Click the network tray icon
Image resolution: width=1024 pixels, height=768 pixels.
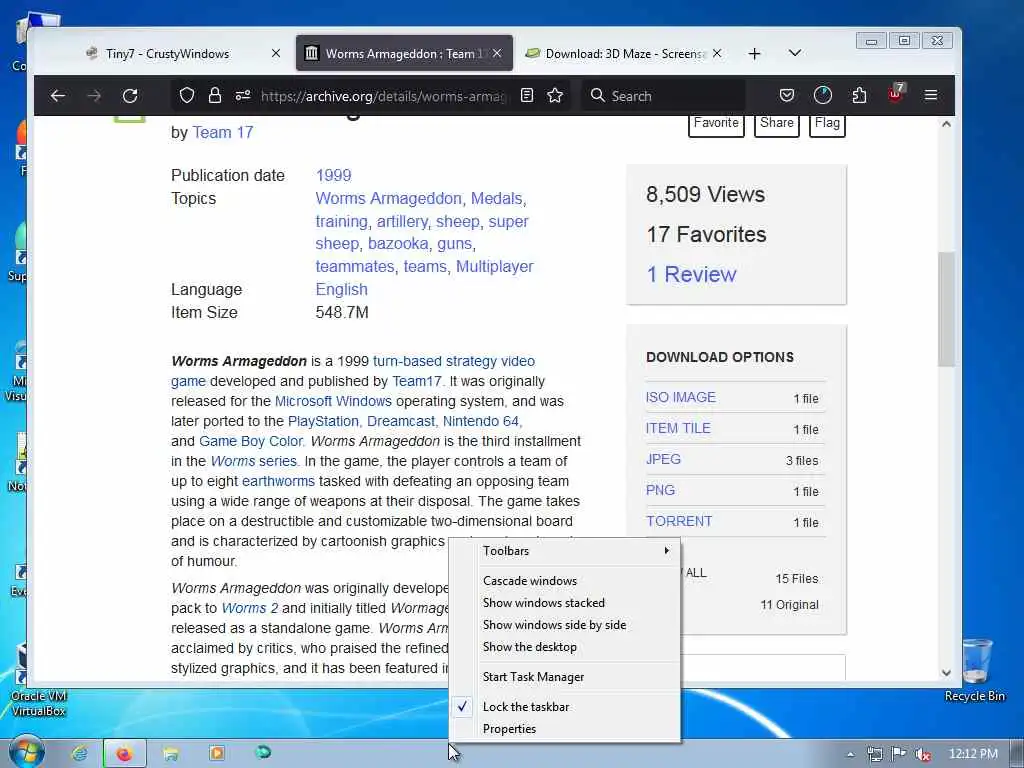[x=874, y=754]
